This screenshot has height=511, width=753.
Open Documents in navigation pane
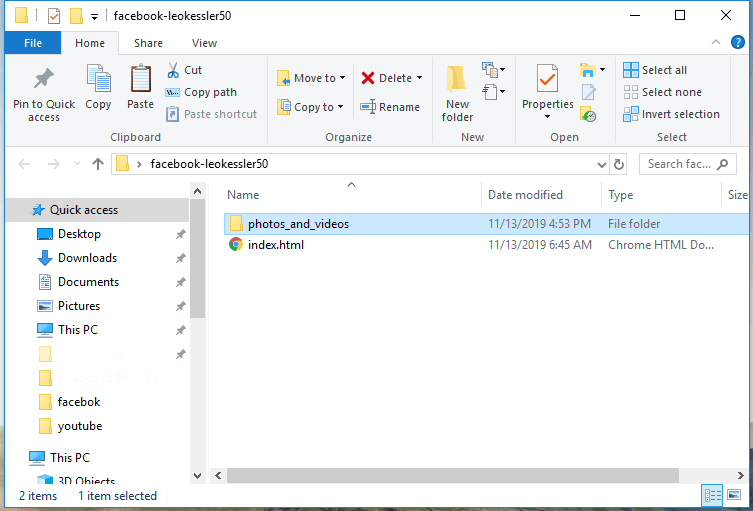pos(88,282)
